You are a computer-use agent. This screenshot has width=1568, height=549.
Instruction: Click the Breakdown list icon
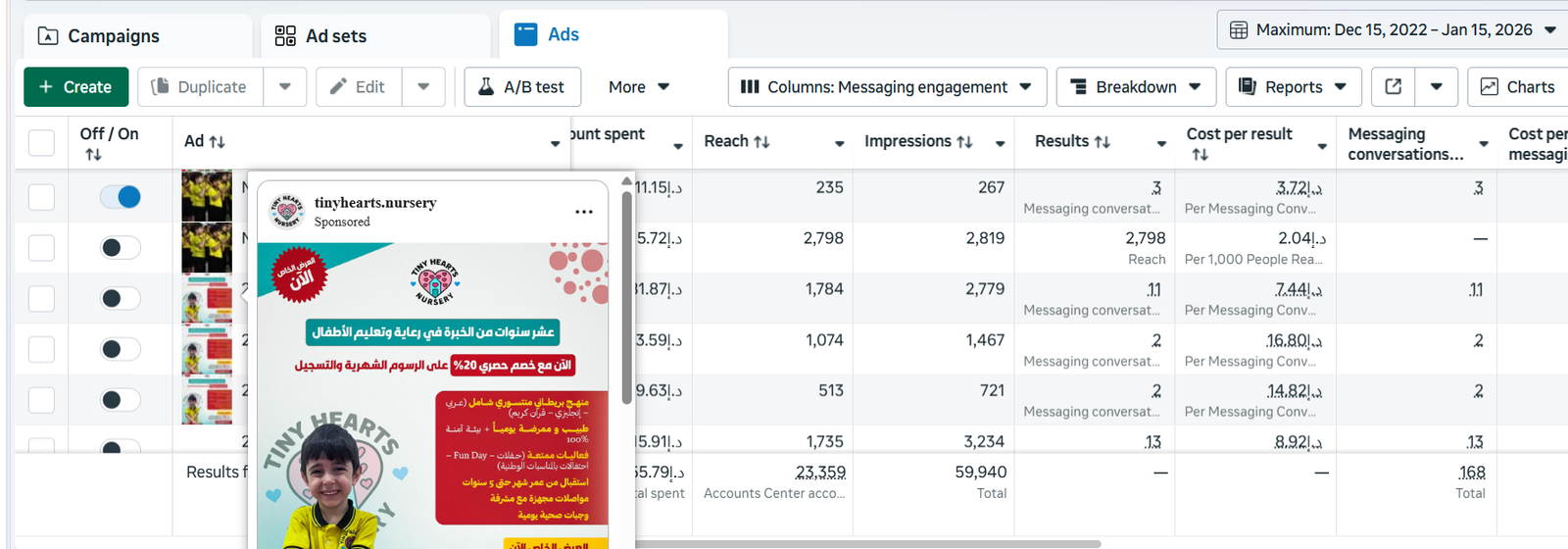tap(1078, 87)
